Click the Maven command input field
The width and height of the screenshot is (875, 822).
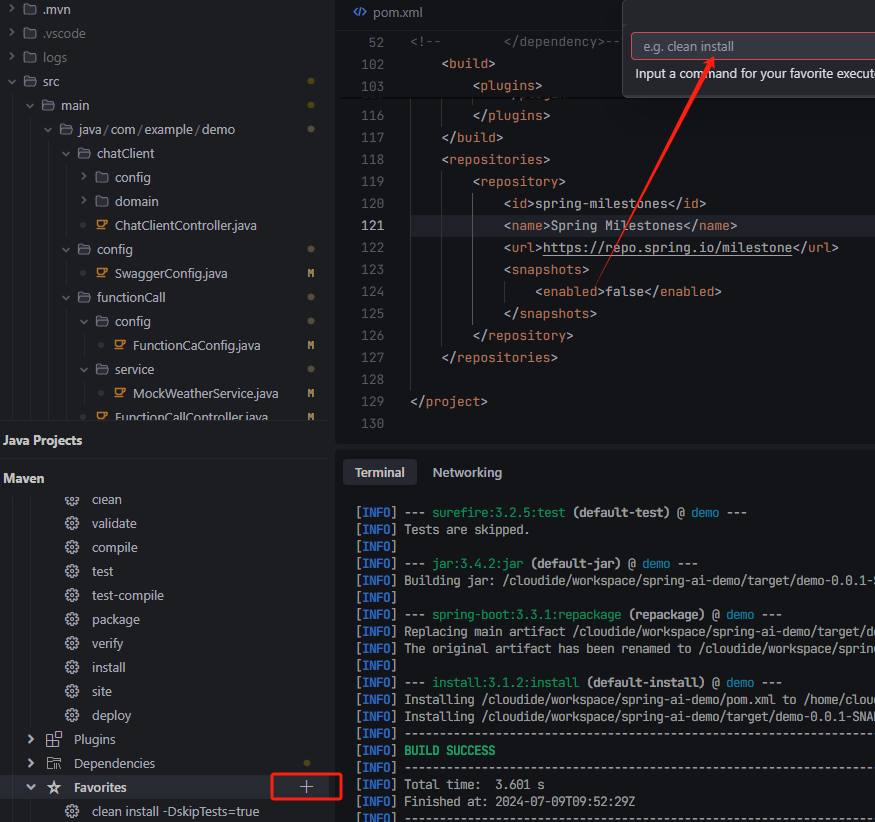click(x=752, y=46)
